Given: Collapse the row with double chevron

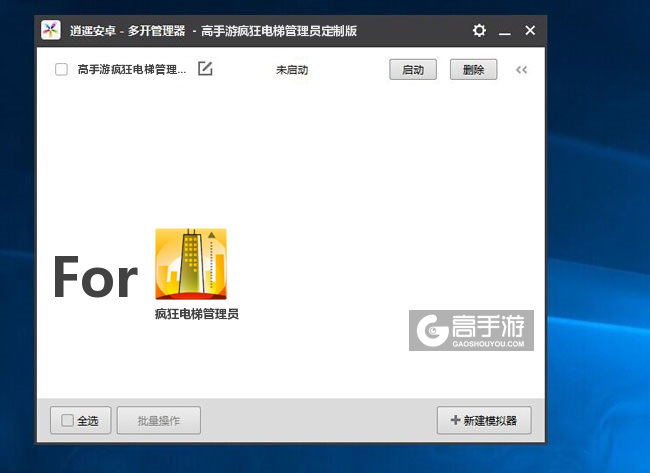Looking at the screenshot, I should 521,70.
